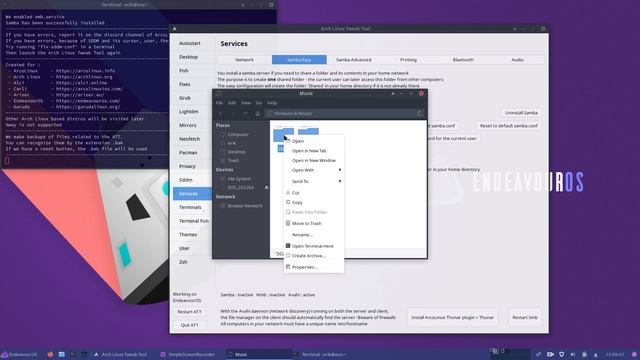Image resolution: width=640 pixels, height=360 pixels.
Task: Open Thunar Help menu
Action: (x=272, y=103)
